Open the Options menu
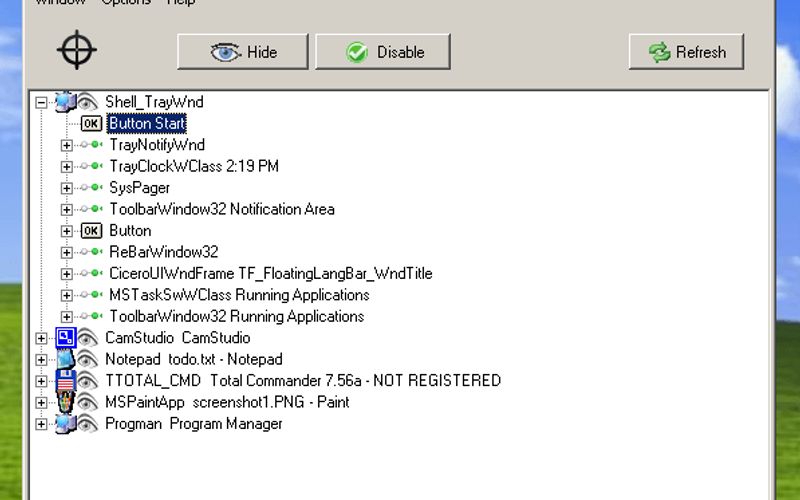Viewport: 800px width, 500px height. 126,2
